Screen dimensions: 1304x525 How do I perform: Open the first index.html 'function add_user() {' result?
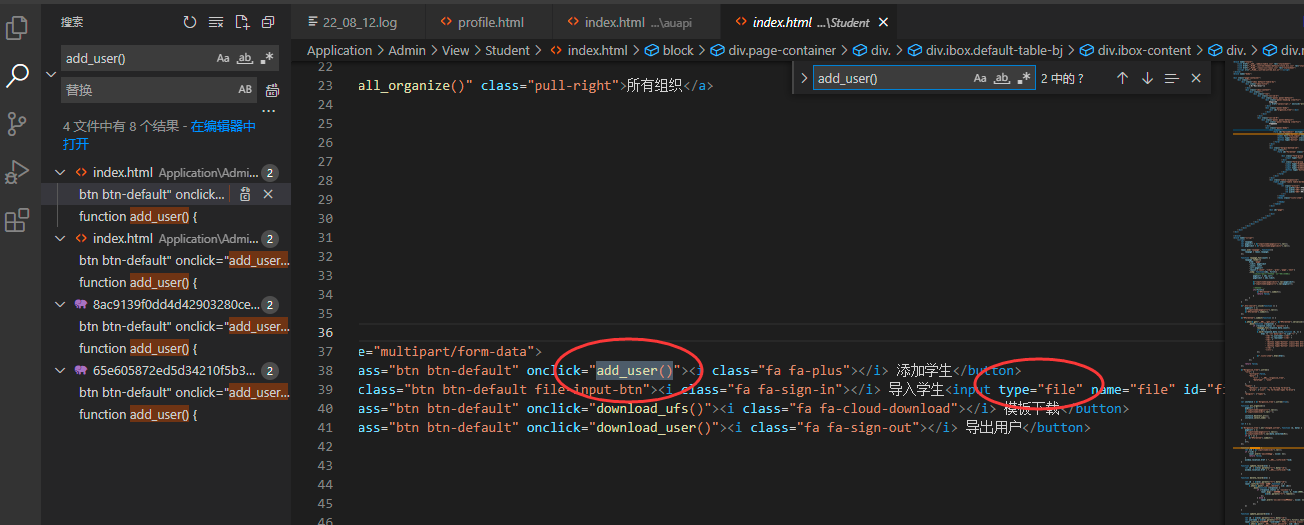[x=138, y=216]
